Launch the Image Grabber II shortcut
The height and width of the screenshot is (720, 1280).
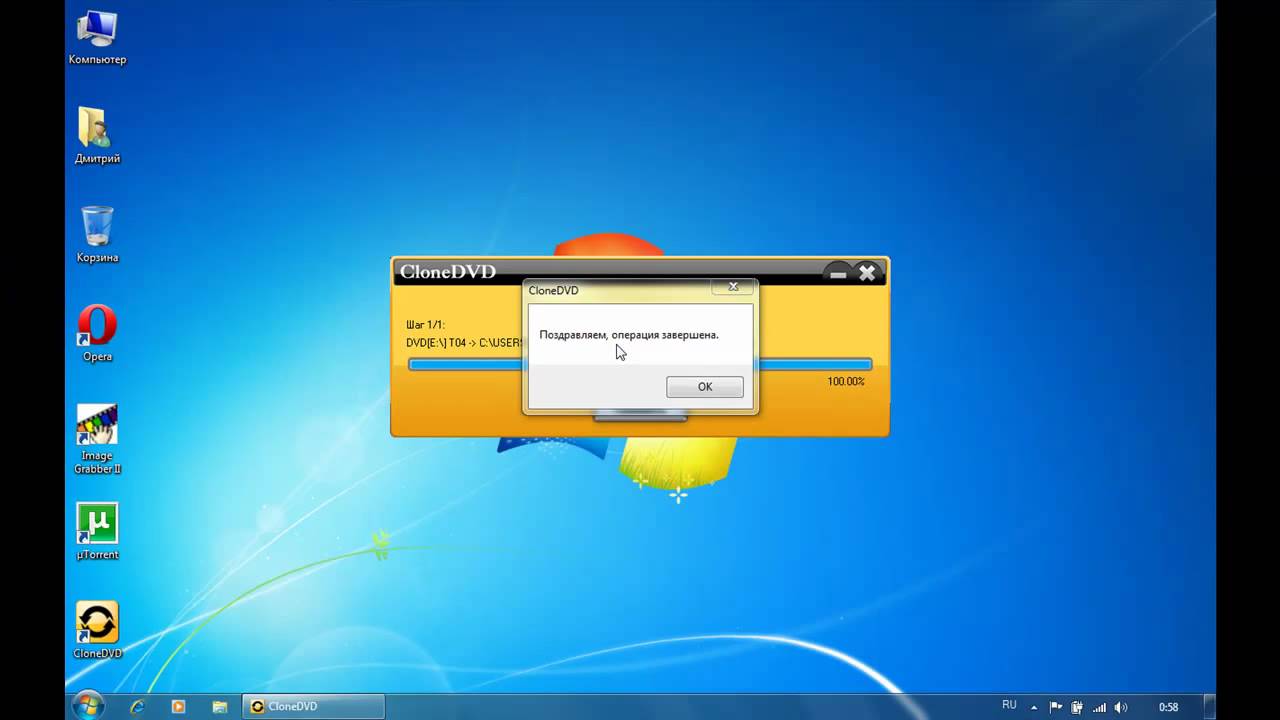click(97, 440)
